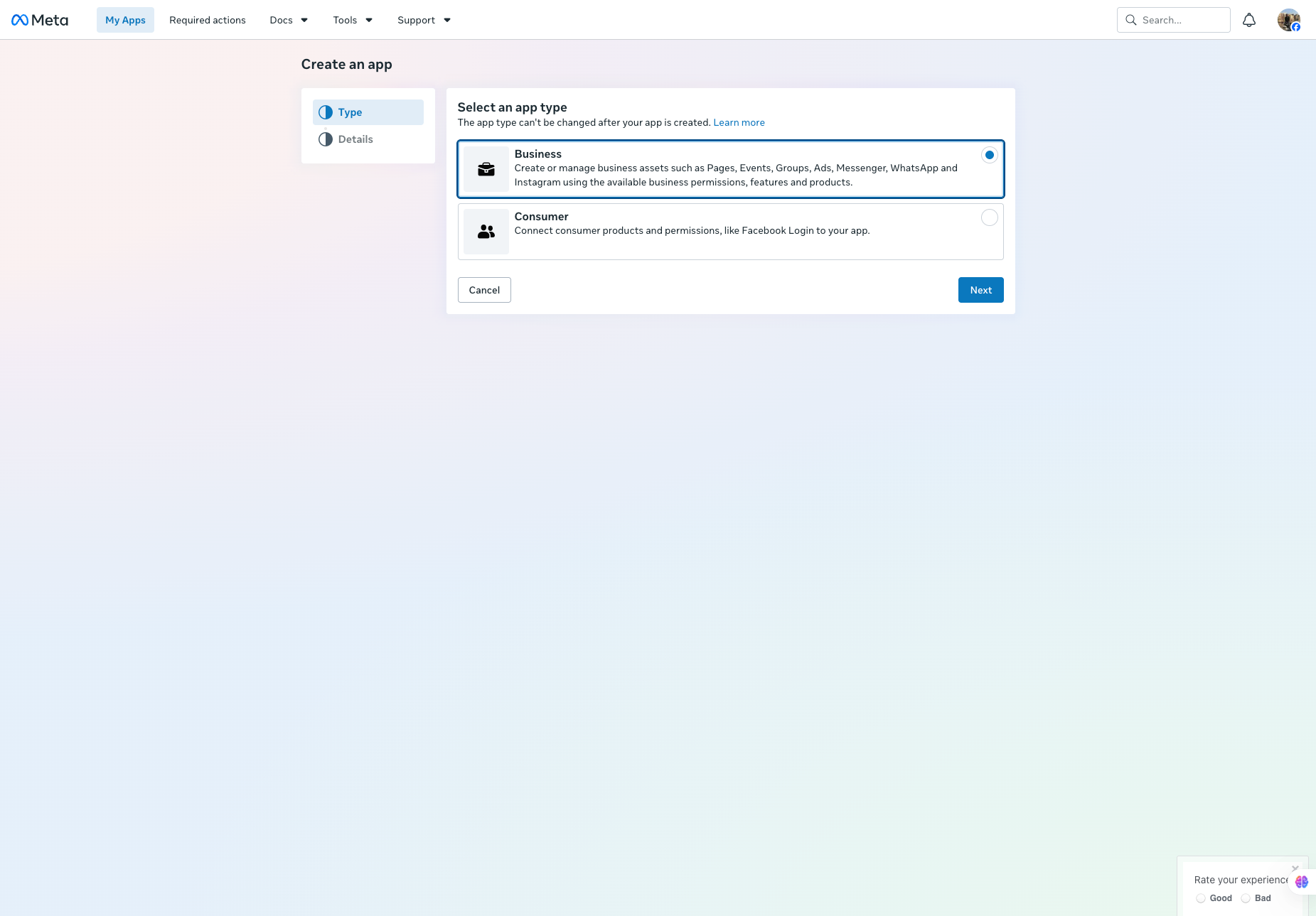This screenshot has width=1316, height=916.
Task: Click the Next button
Action: 981,290
